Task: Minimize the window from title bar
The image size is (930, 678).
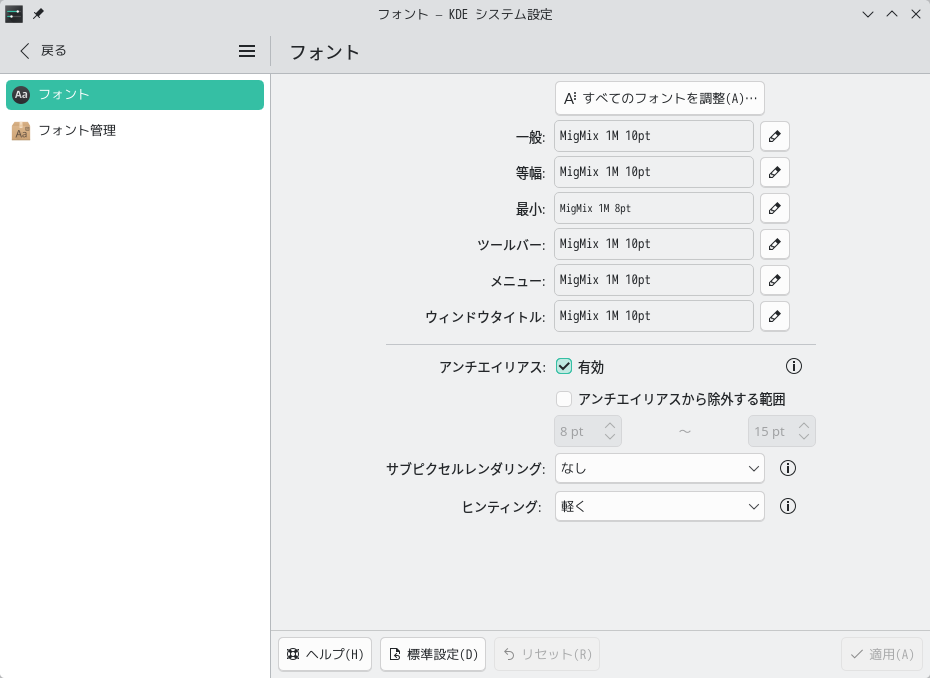Action: tap(868, 14)
